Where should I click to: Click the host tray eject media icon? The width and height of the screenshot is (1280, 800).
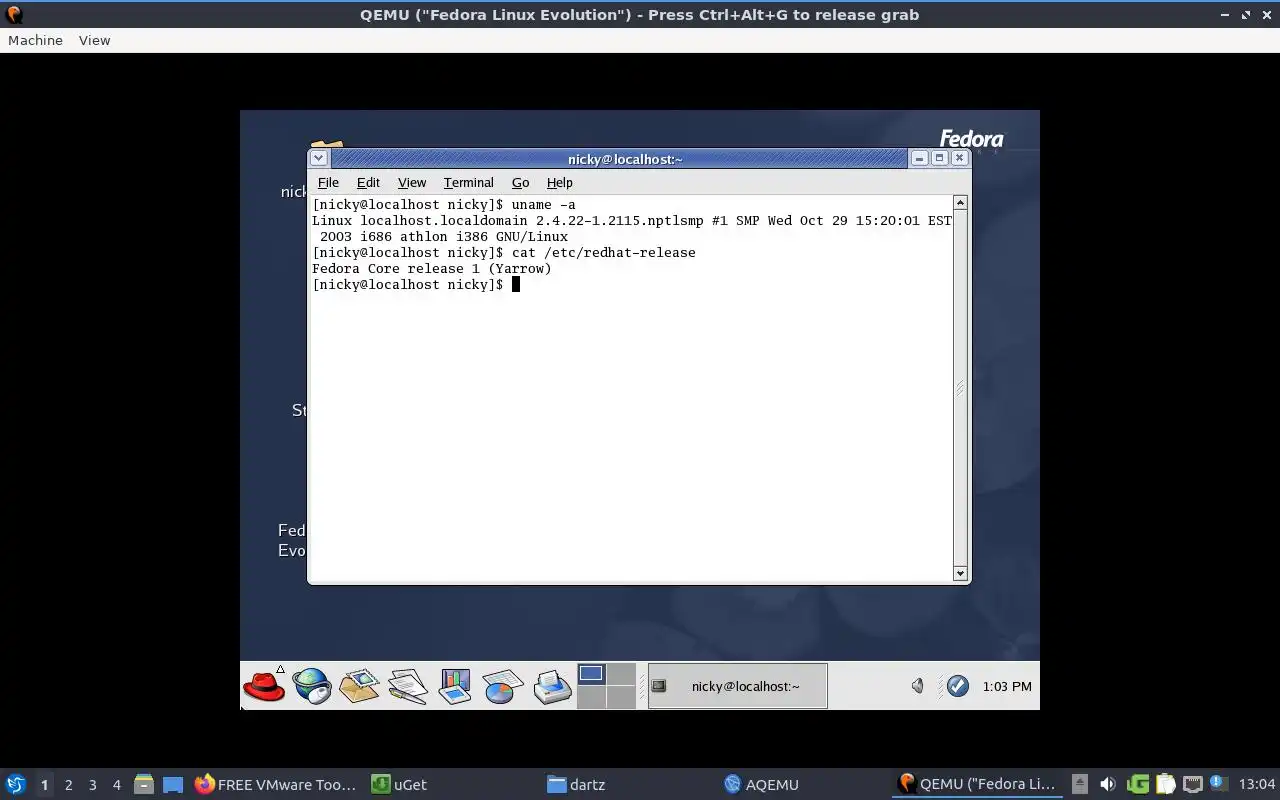tap(1079, 784)
